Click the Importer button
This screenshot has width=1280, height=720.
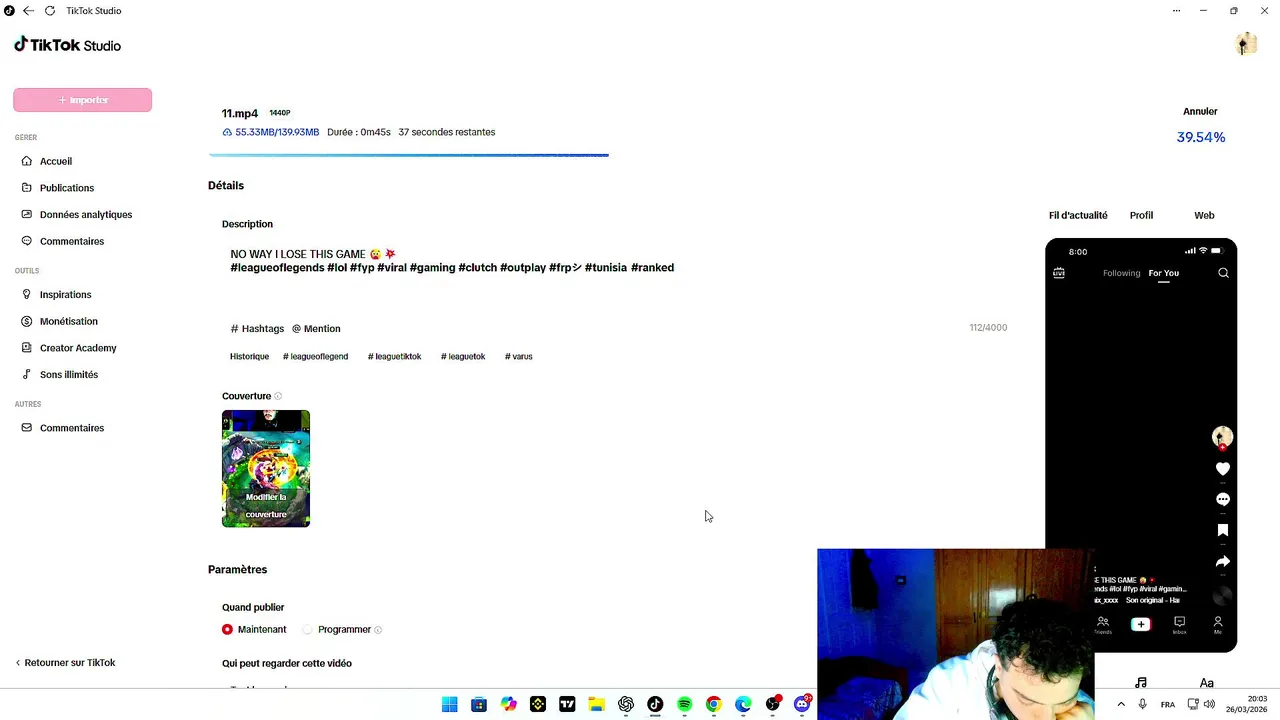point(82,100)
